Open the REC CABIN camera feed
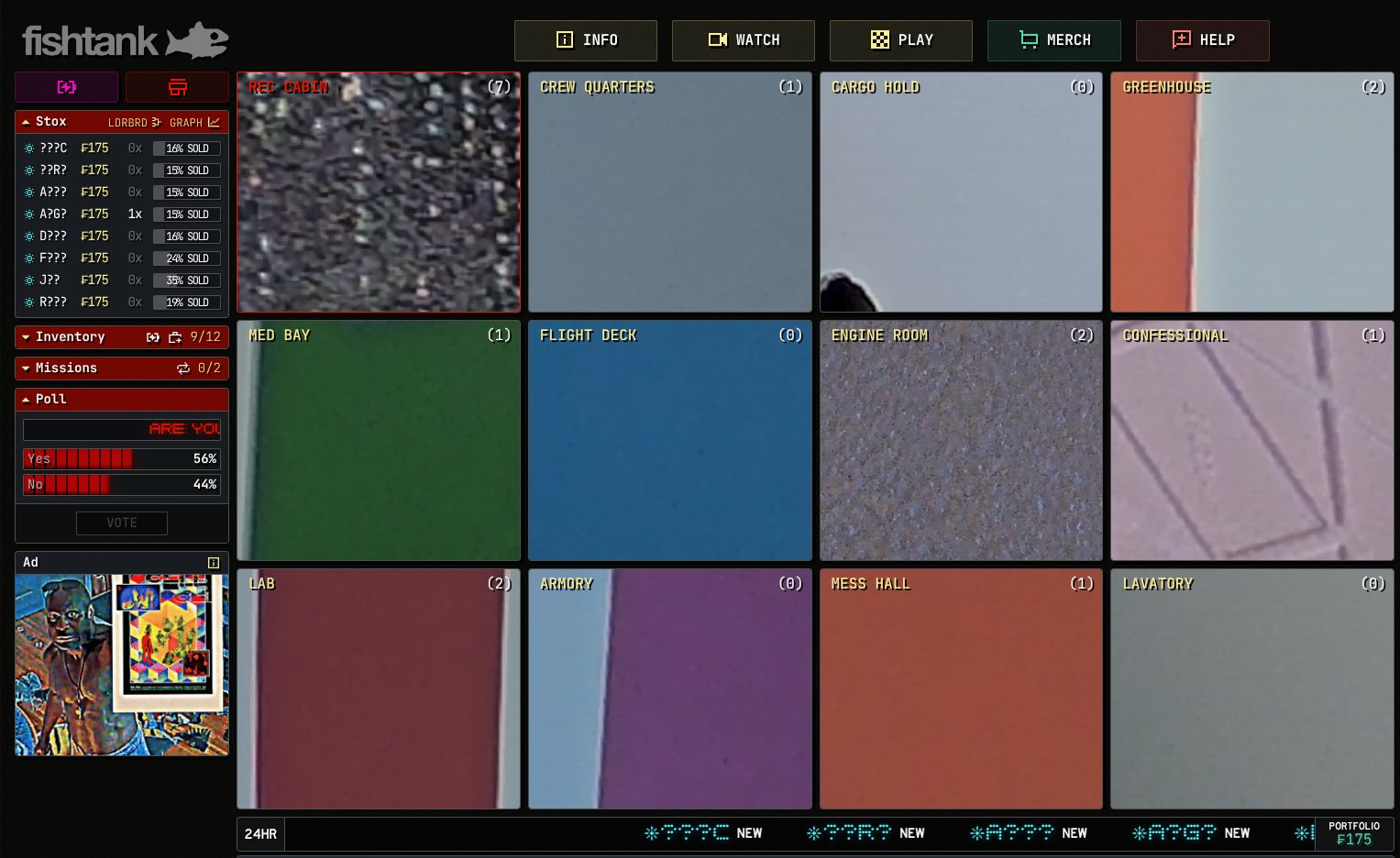 pos(379,192)
